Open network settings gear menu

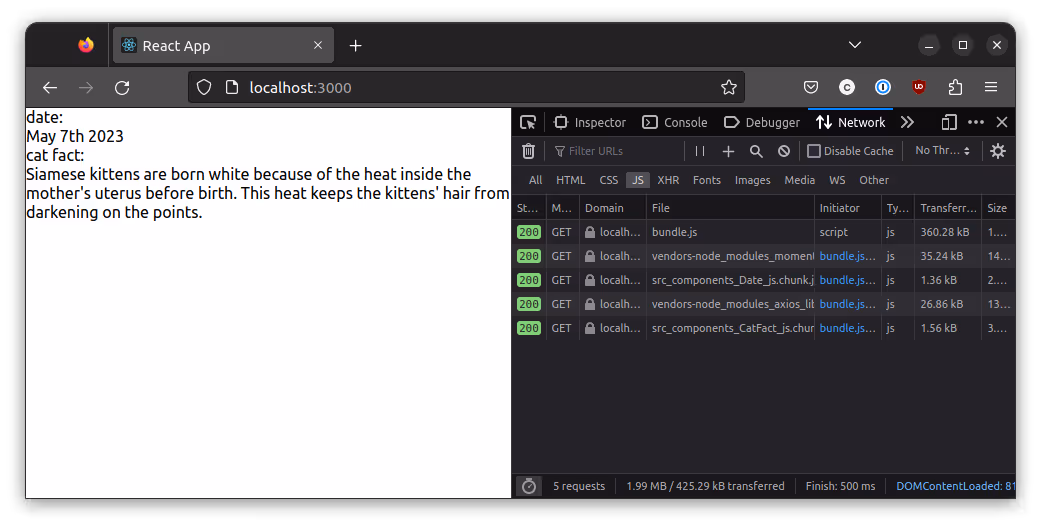click(997, 151)
